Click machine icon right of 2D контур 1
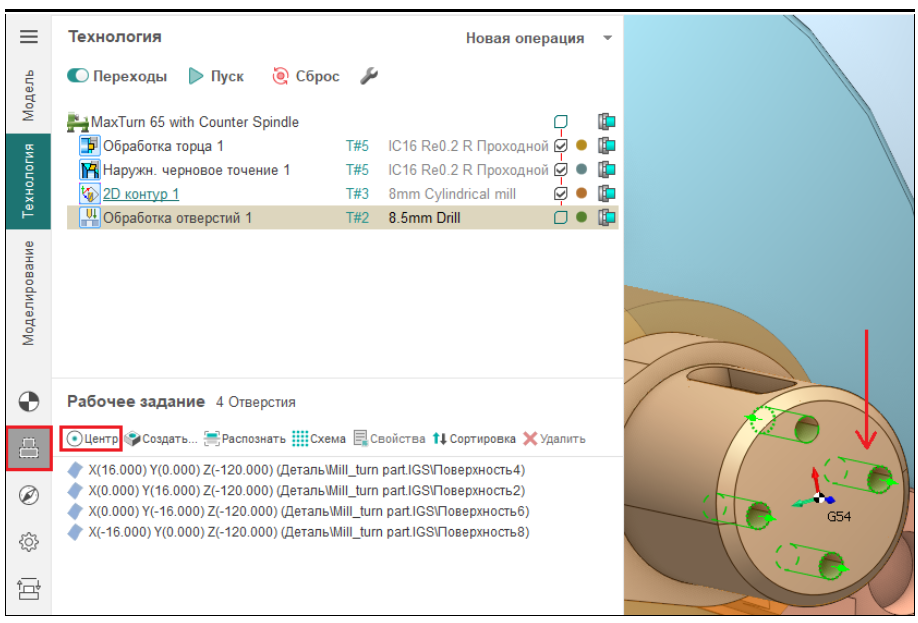Viewport: 918px width, 623px height. 606,194
